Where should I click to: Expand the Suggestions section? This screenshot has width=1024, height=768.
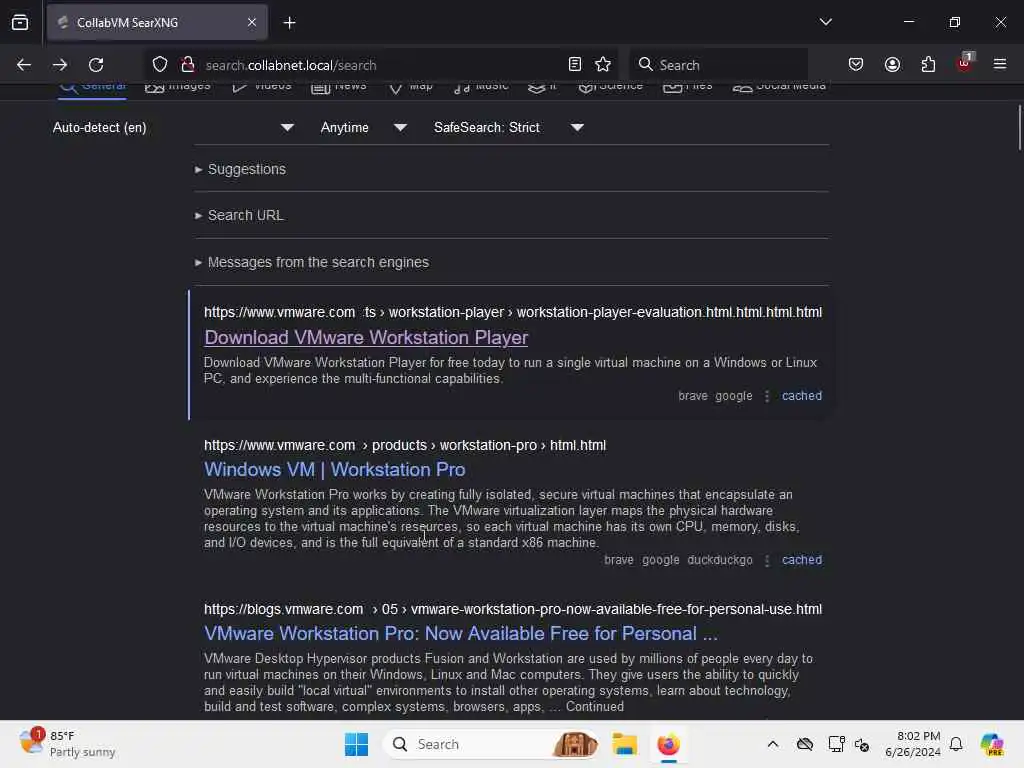point(246,169)
